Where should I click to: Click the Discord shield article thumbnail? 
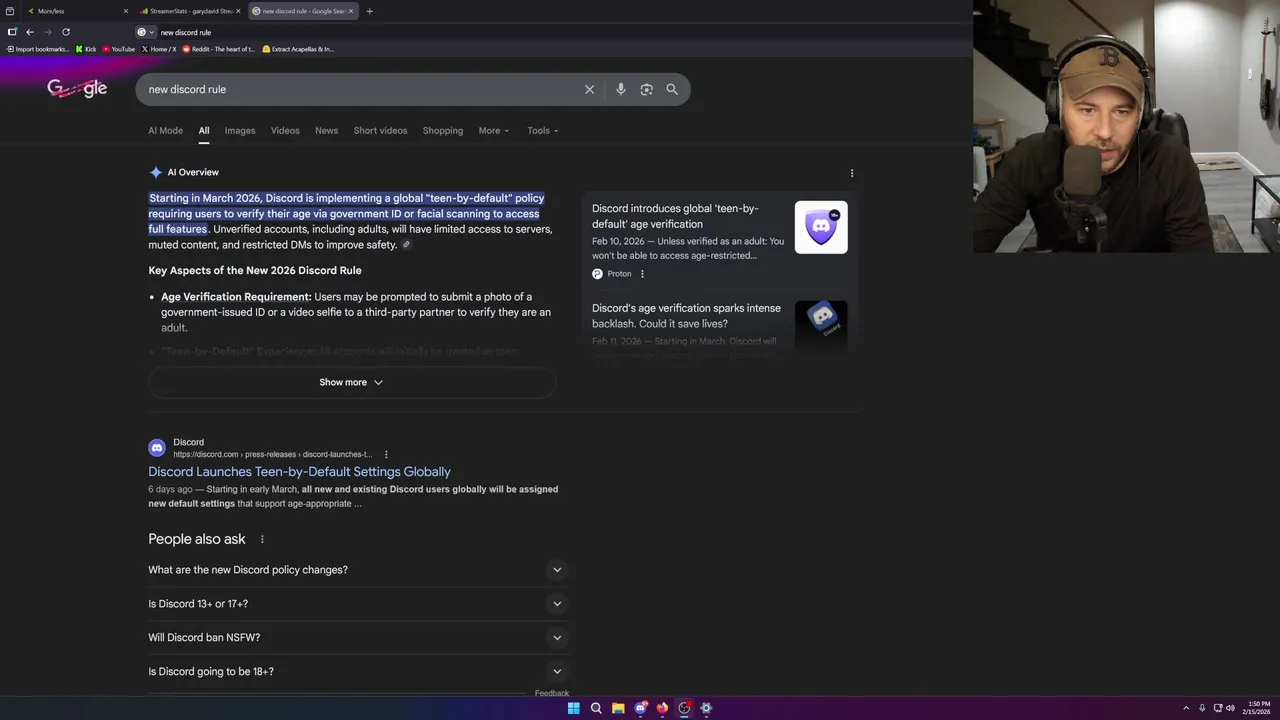(821, 227)
